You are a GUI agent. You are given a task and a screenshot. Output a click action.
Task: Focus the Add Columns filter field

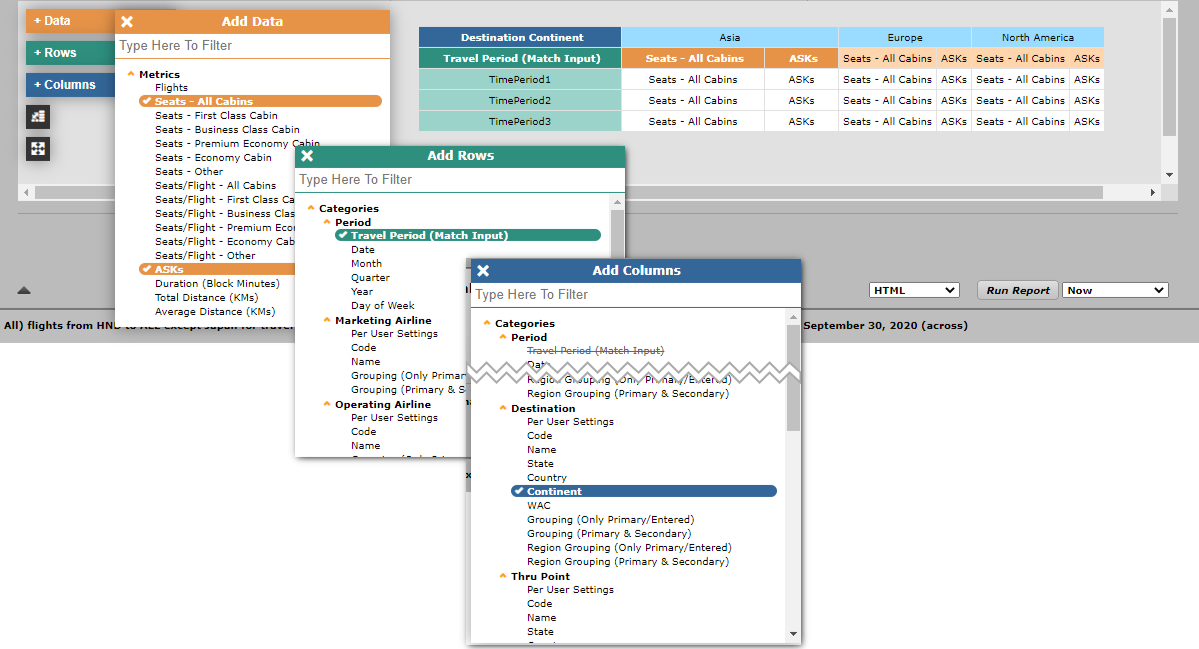(635, 295)
